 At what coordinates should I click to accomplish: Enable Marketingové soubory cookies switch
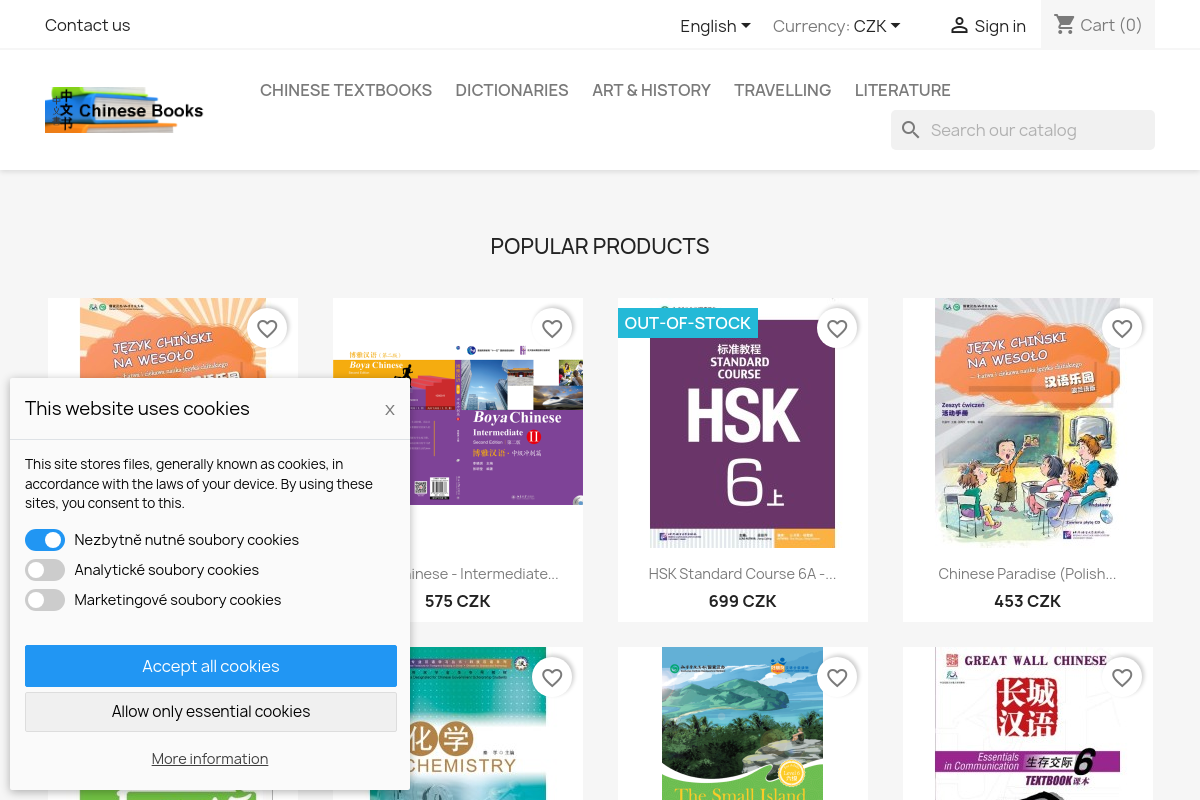click(45, 600)
